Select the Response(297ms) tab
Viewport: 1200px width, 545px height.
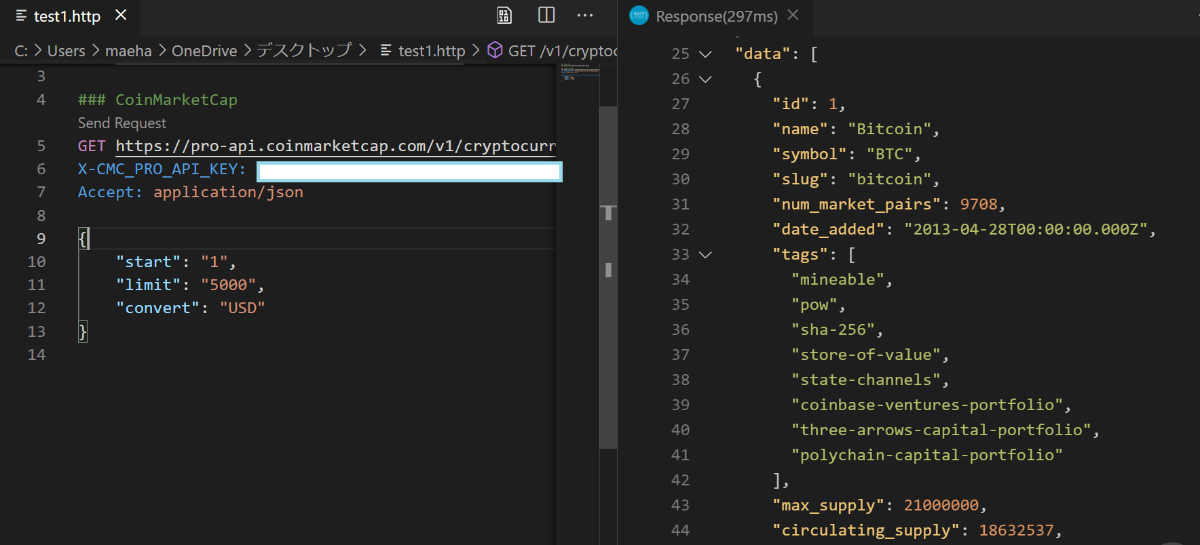click(717, 16)
